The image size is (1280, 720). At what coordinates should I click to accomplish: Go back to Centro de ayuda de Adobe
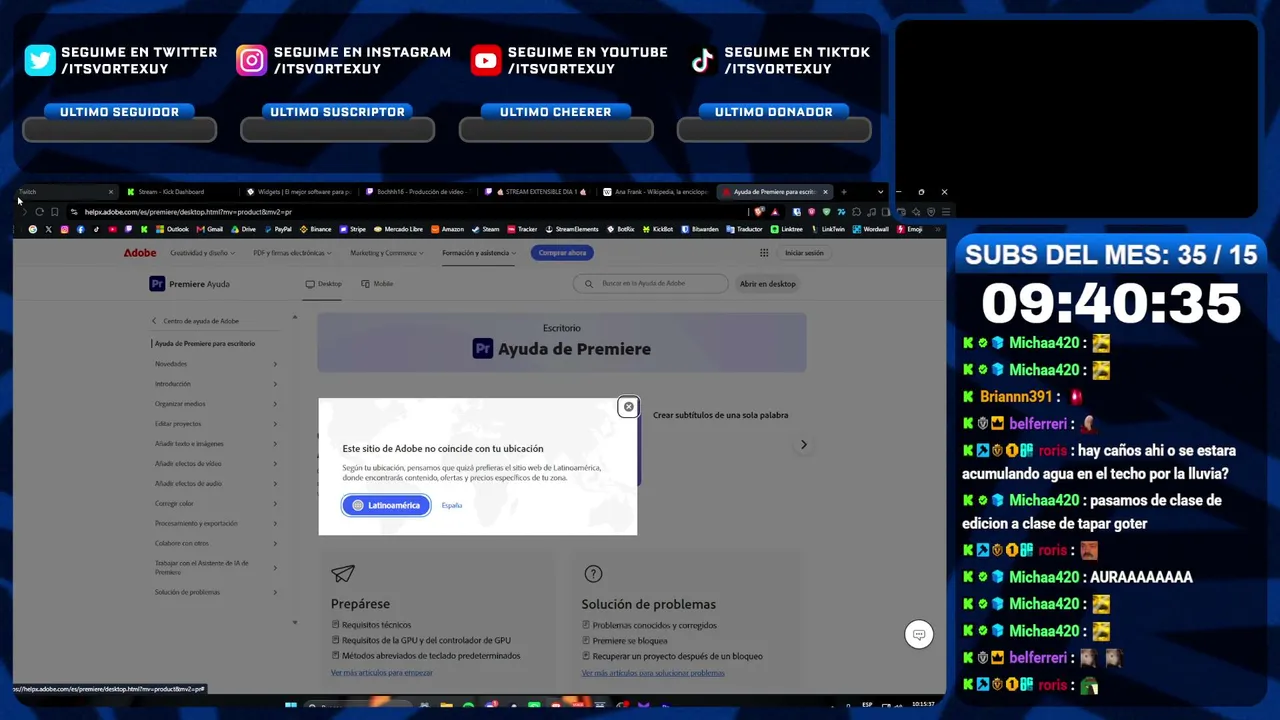[196, 321]
